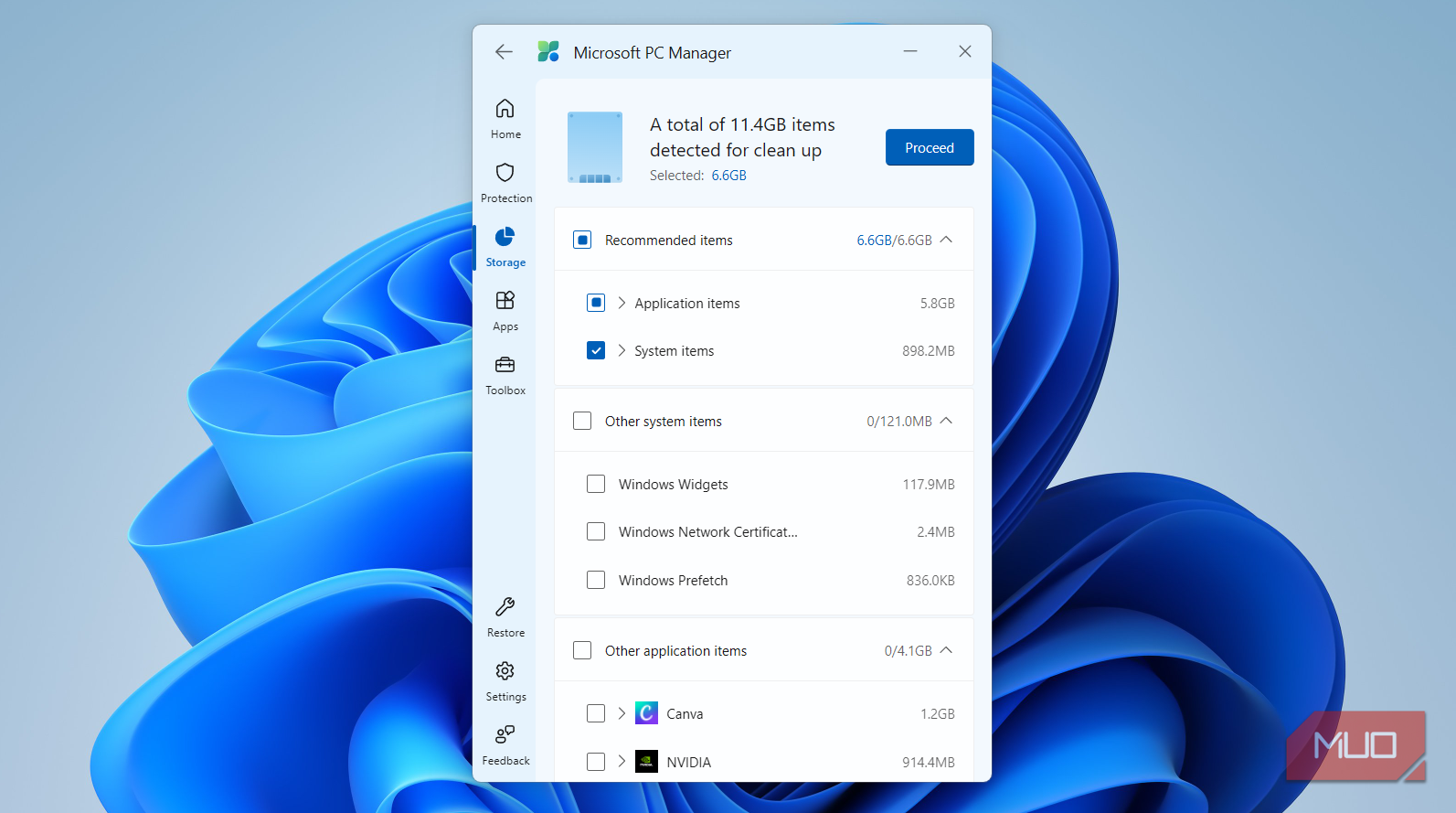Image resolution: width=1456 pixels, height=813 pixels.
Task: Click the Microsoft PC Manager logo icon
Action: click(548, 52)
